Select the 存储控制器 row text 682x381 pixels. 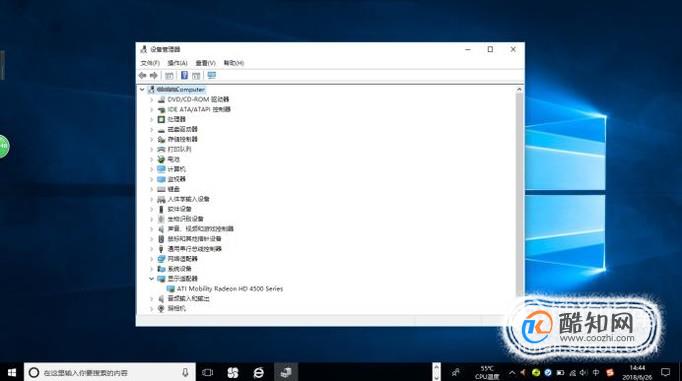[183, 140]
